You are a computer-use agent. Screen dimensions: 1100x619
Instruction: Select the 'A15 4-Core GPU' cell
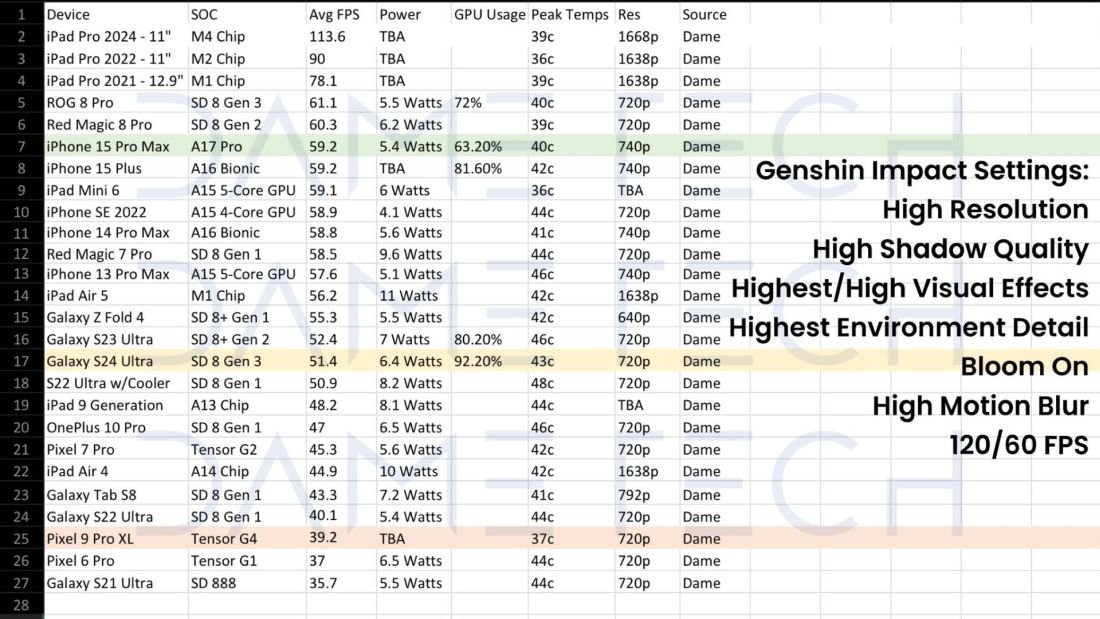247,212
